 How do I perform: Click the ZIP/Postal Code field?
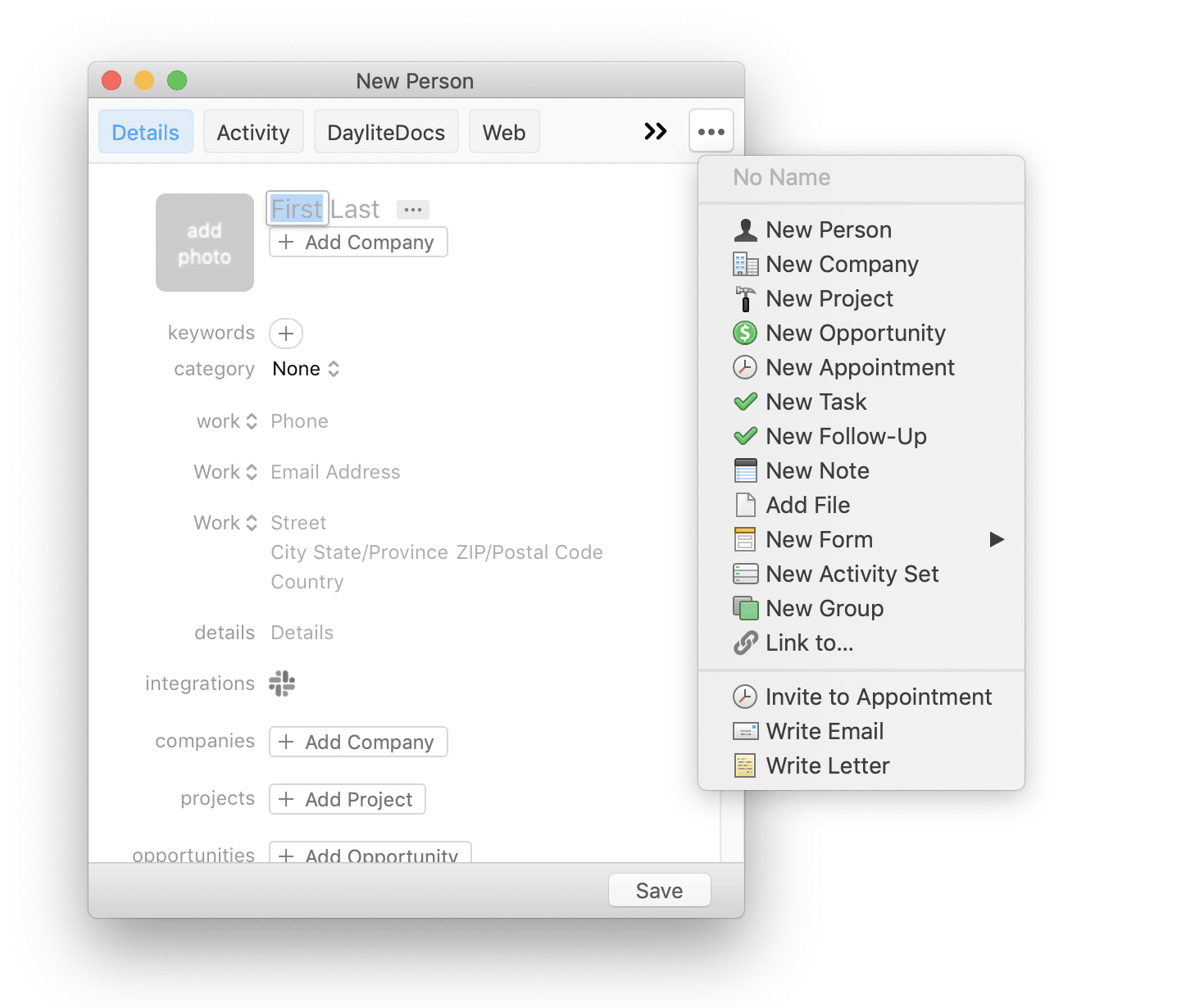click(529, 552)
